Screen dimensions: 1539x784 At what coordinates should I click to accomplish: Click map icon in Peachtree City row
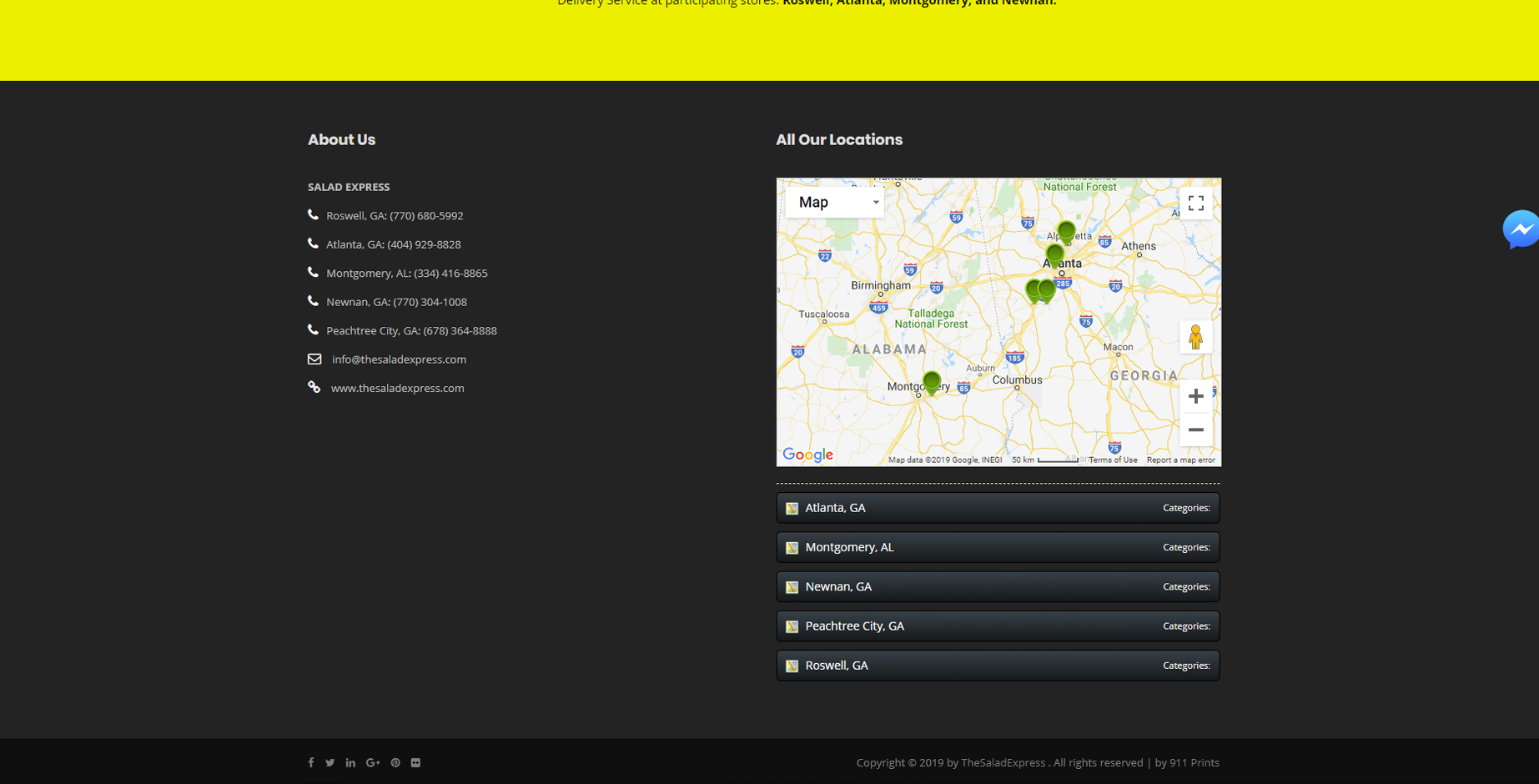click(792, 626)
